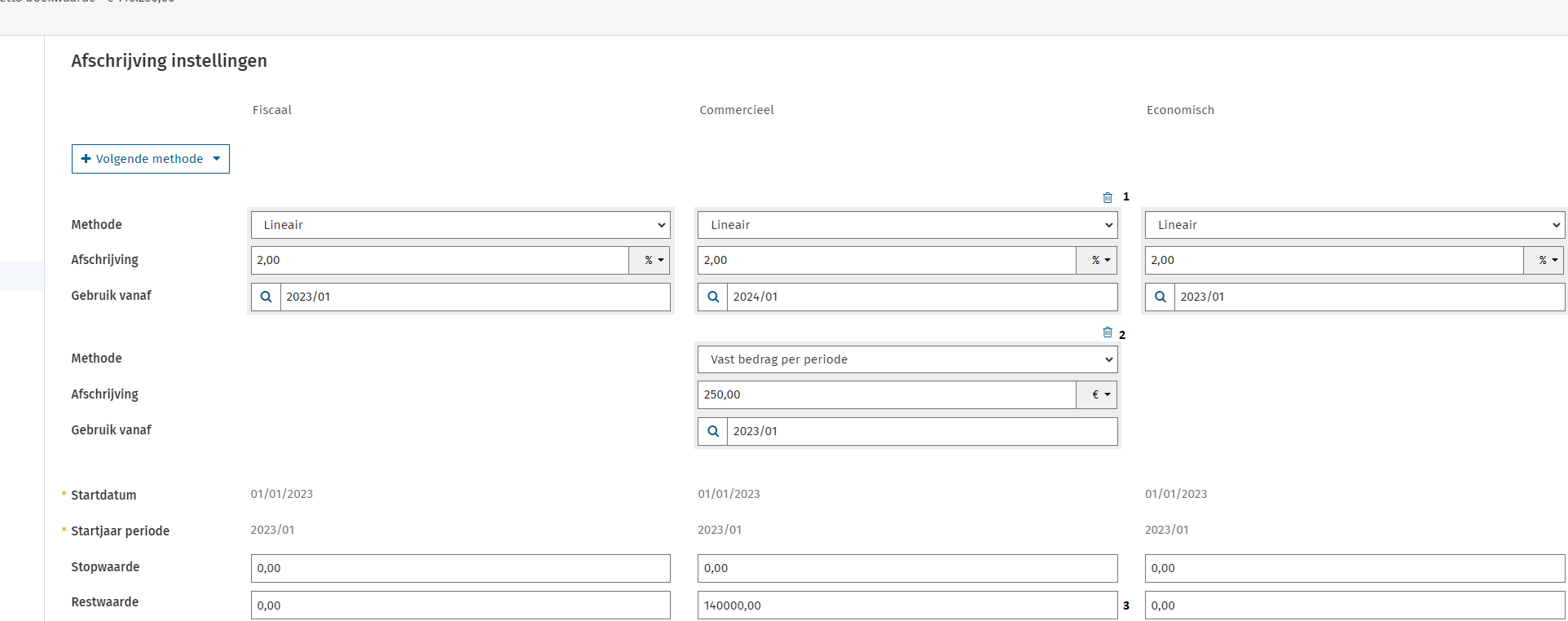Image resolution: width=1568 pixels, height=621 pixels.
Task: Open the Commercieel Lineair Methode dropdown
Action: (907, 225)
